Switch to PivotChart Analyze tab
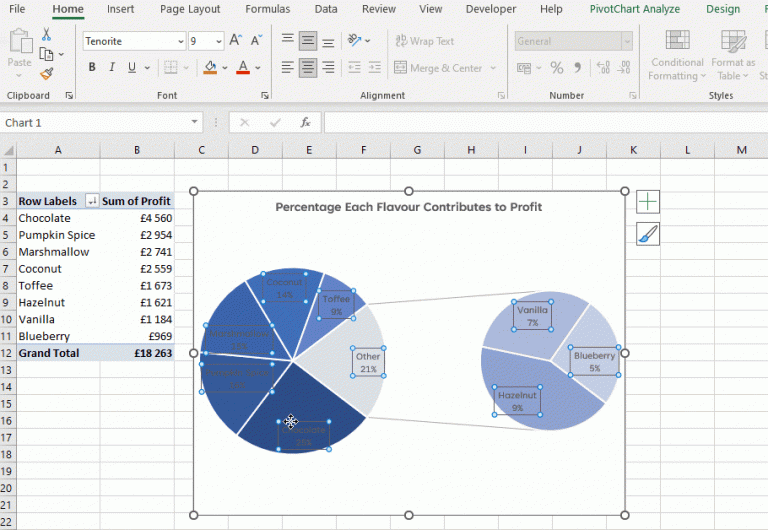Screen dimensions: 768x530 coord(634,9)
